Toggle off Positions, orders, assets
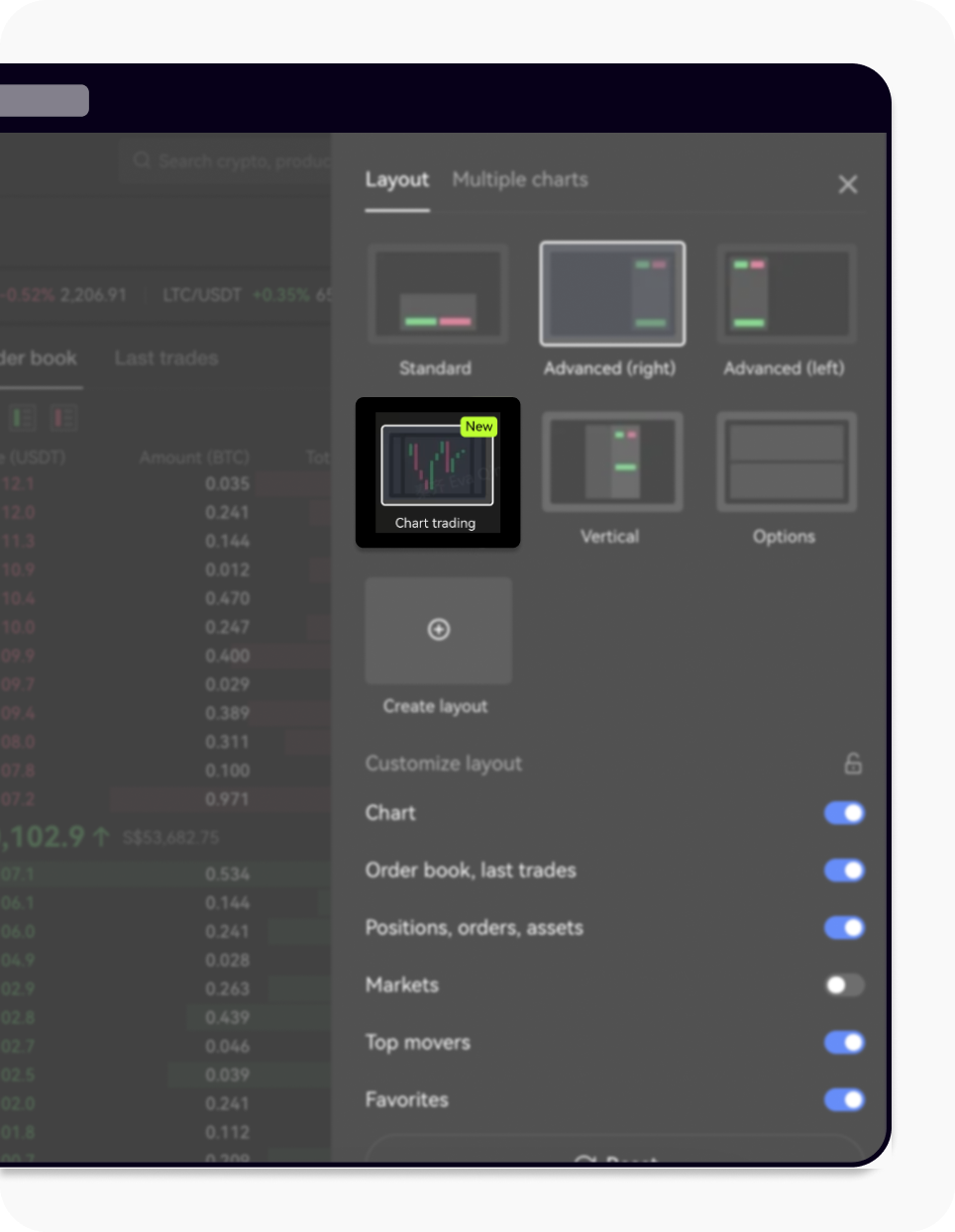 pos(844,928)
